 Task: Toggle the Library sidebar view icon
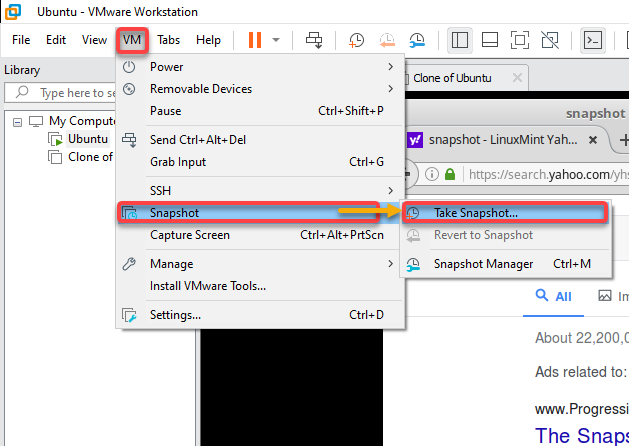tap(460, 40)
